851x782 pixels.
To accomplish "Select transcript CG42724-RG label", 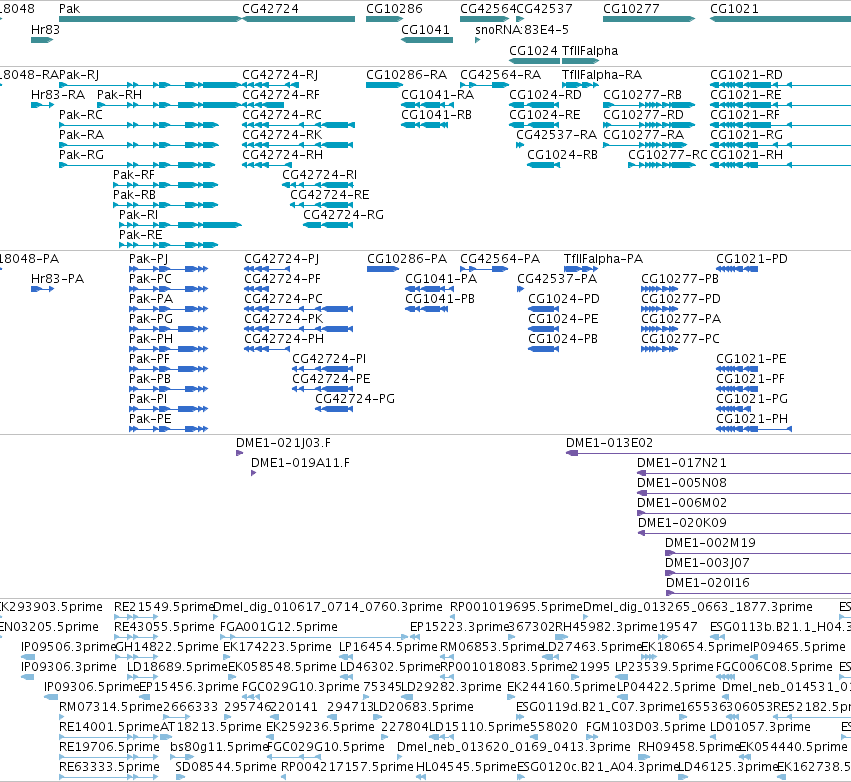I will point(344,215).
